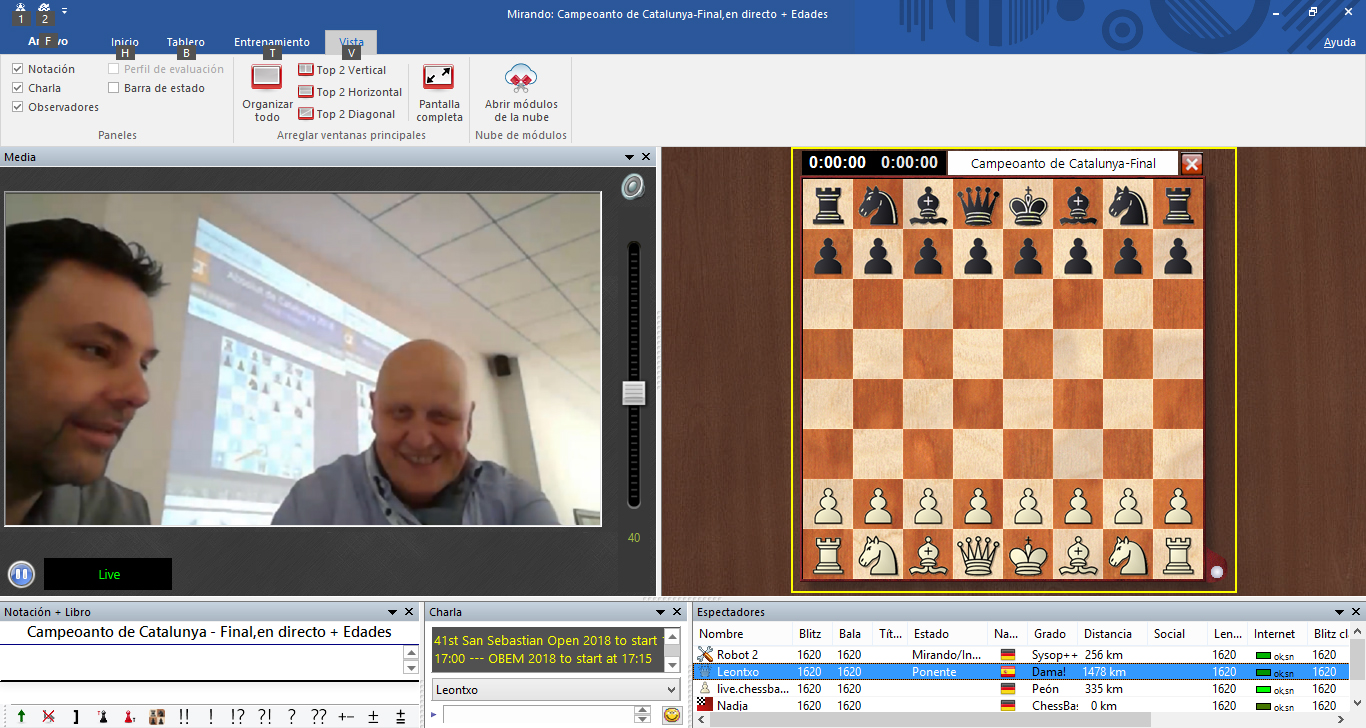This screenshot has height=728, width=1366.
Task: Pause the live media stream
Action: click(21, 574)
